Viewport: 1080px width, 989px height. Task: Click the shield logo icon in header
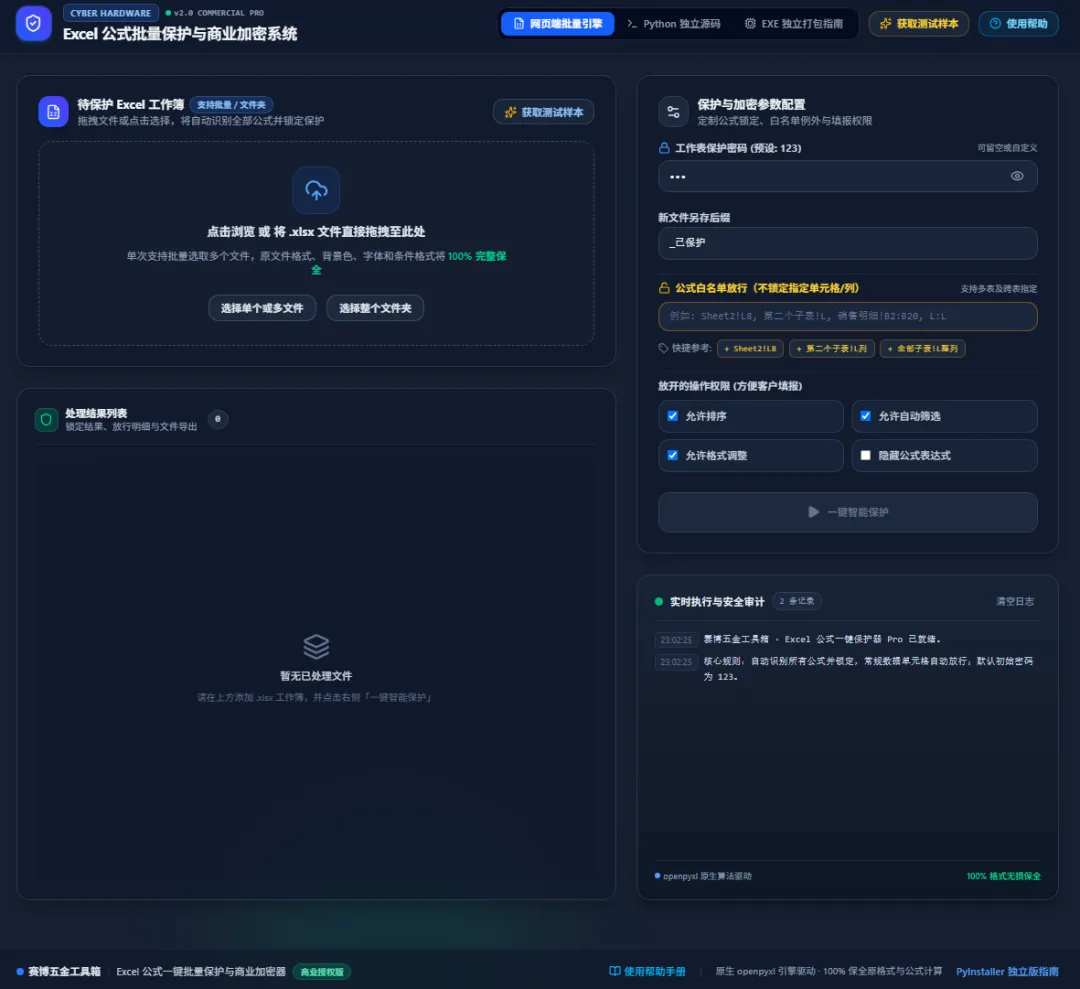(x=33, y=23)
